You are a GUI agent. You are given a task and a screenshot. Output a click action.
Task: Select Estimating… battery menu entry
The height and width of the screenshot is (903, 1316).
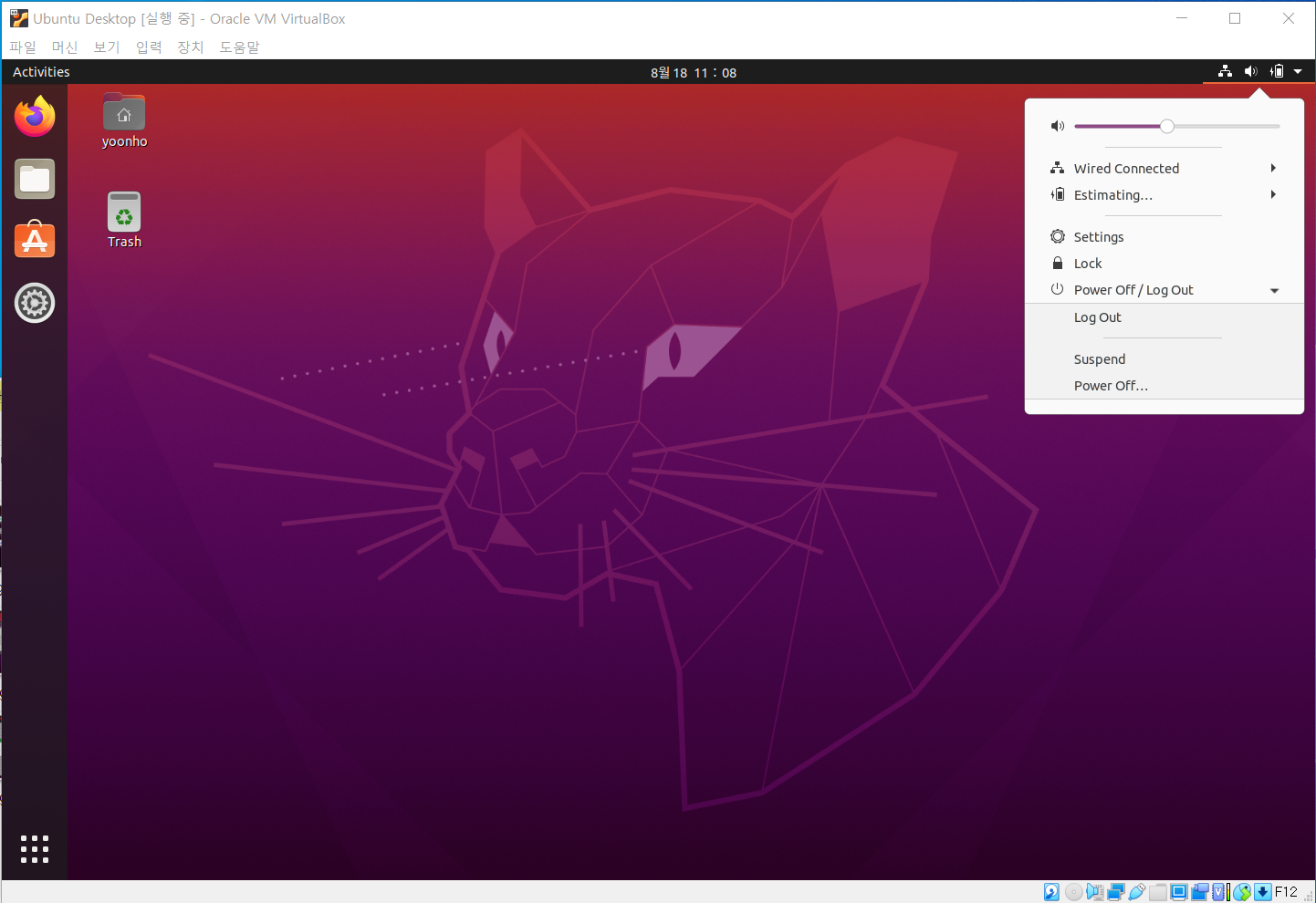point(1165,194)
